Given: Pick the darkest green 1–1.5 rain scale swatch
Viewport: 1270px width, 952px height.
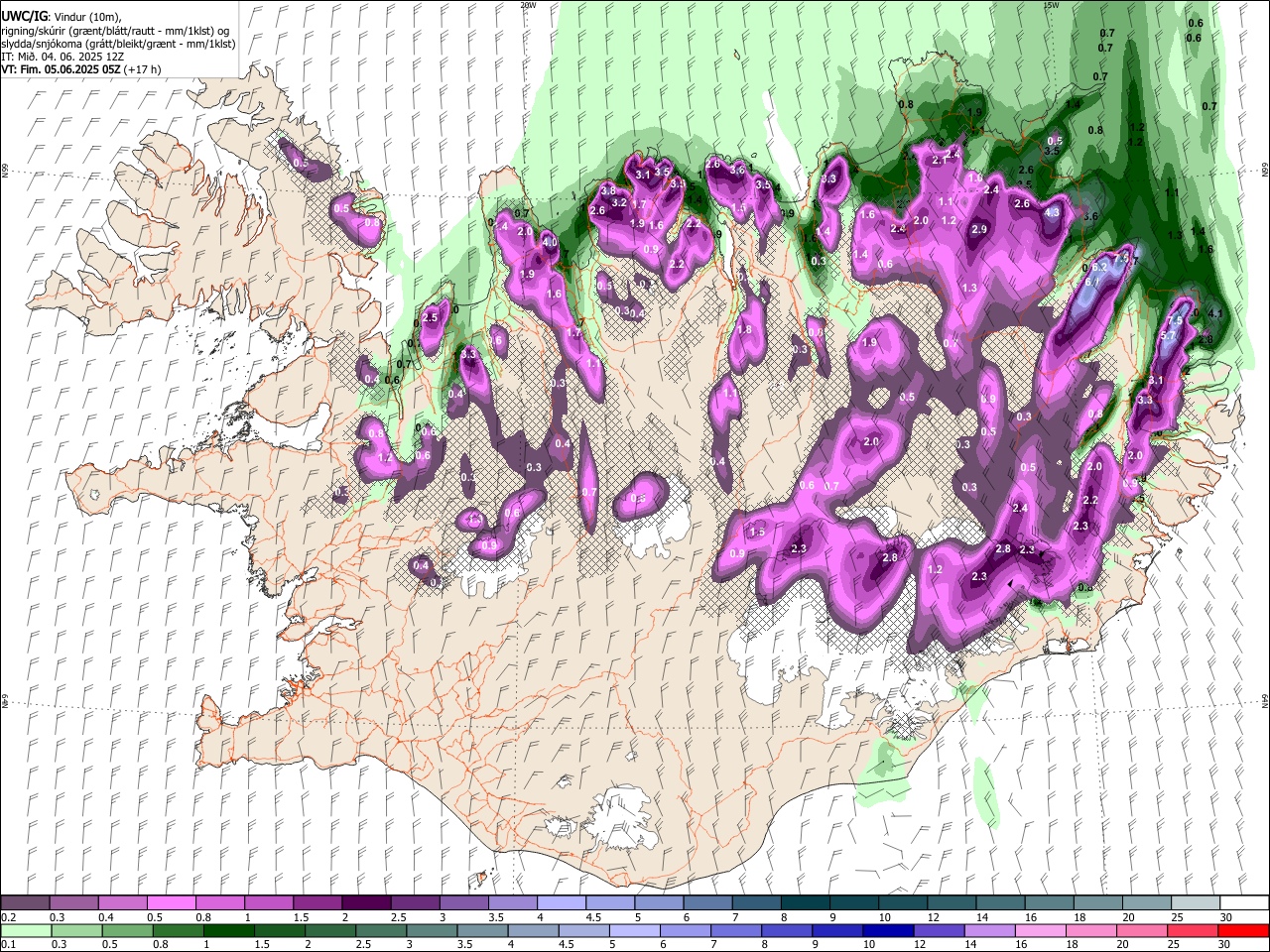Looking at the screenshot, I should click(228, 930).
